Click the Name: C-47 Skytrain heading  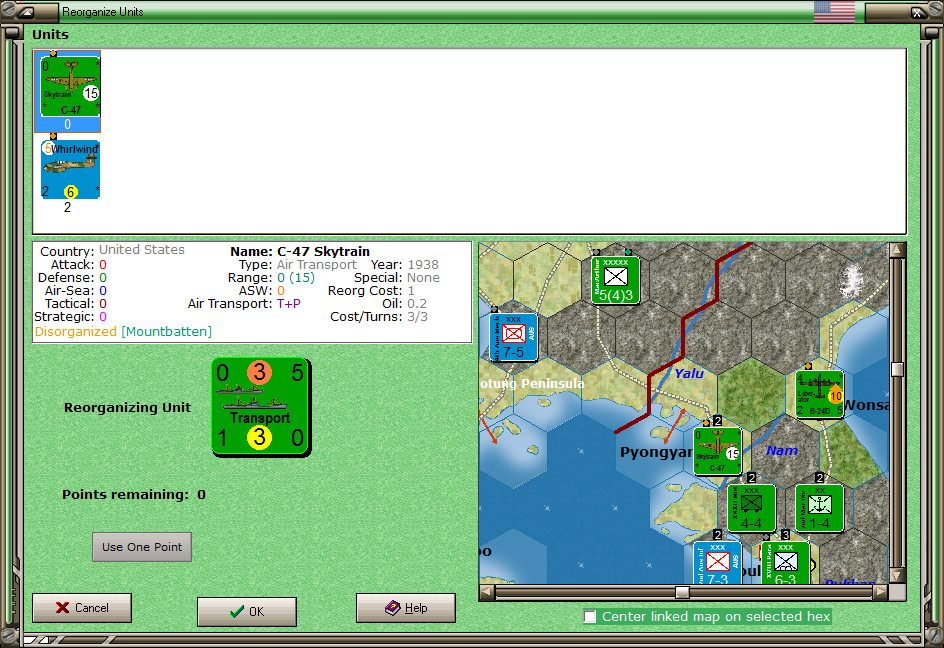300,252
